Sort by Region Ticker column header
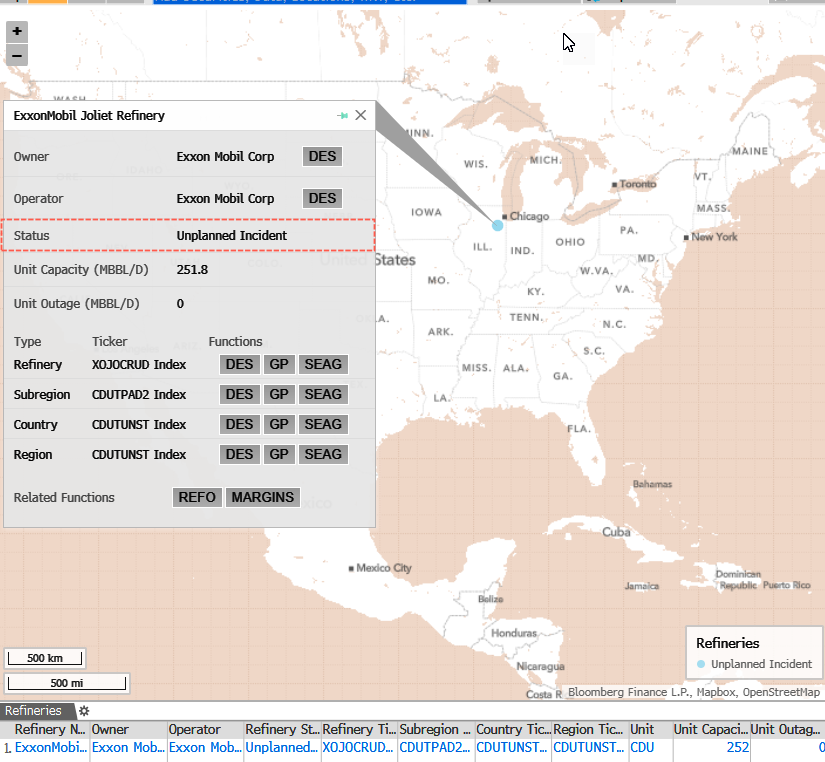Screen dimensions: 825x762 (590, 729)
